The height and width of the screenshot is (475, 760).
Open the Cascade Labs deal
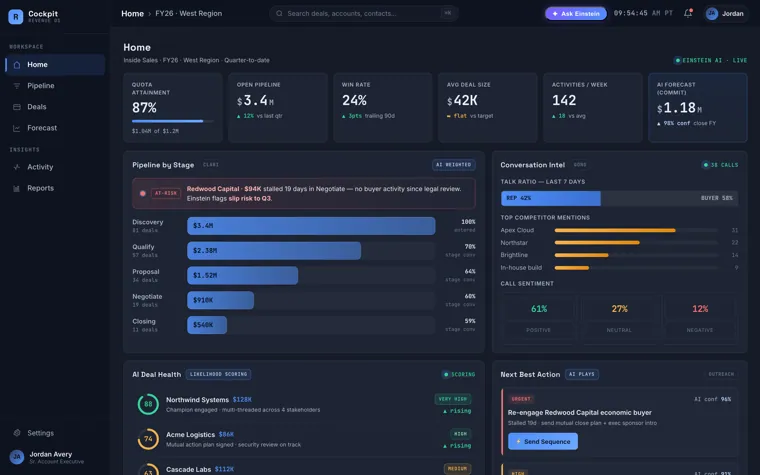click(x=304, y=469)
